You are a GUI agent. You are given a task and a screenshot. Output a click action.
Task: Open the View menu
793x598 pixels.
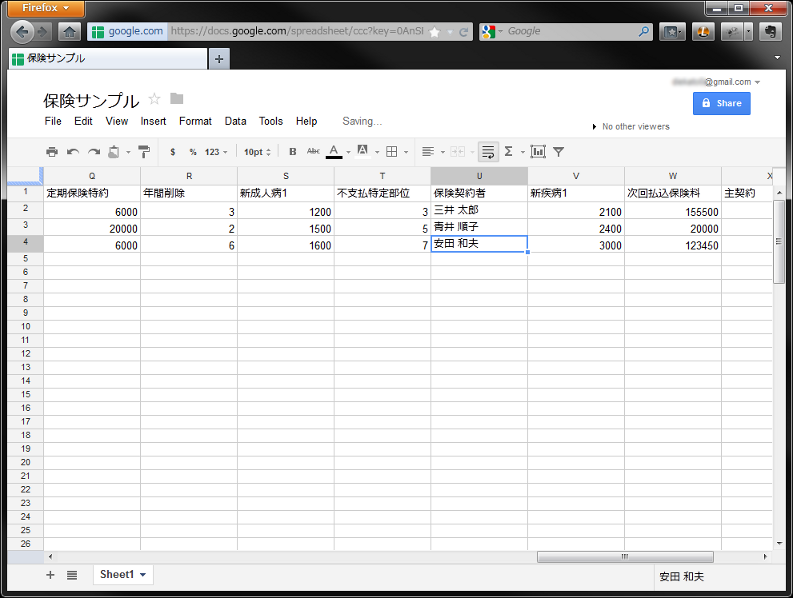point(117,121)
